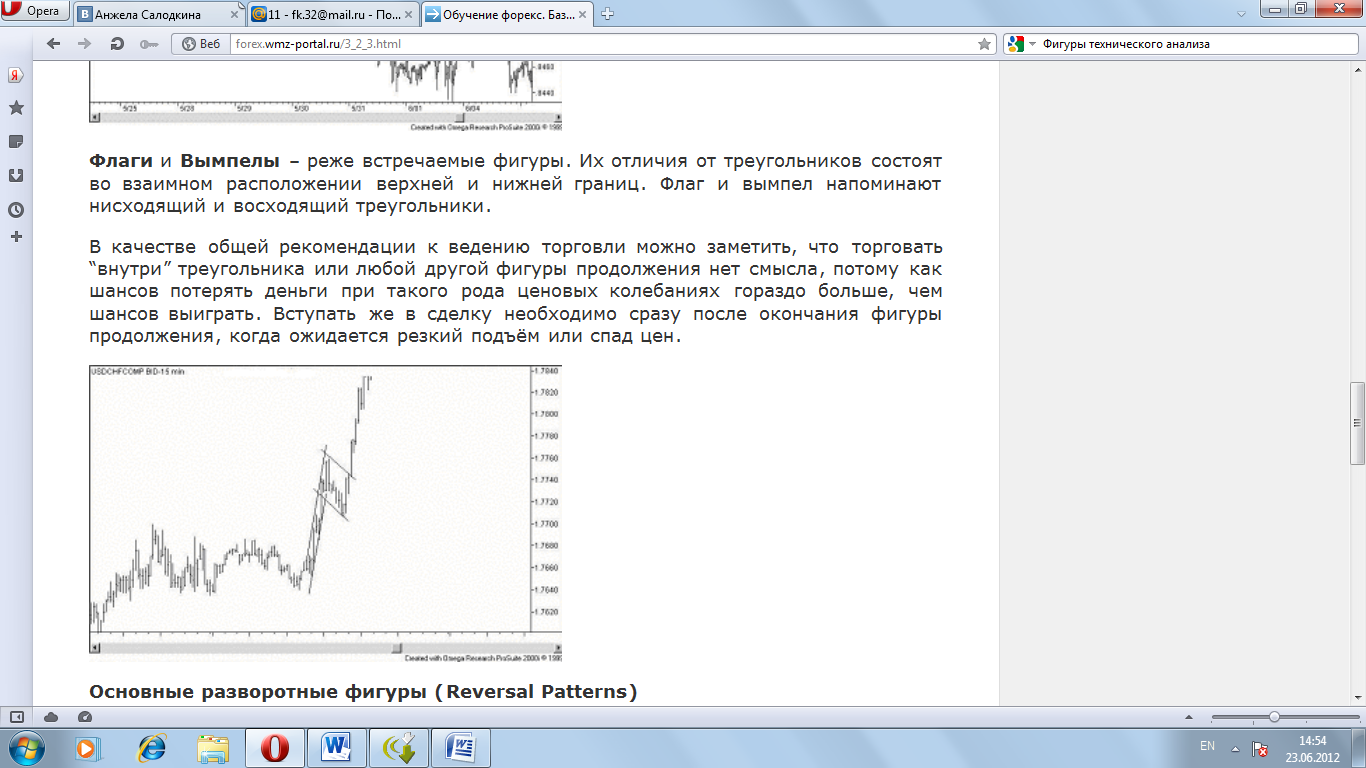Minimize the Opera window
The height and width of the screenshot is (768, 1366).
click(1273, 8)
